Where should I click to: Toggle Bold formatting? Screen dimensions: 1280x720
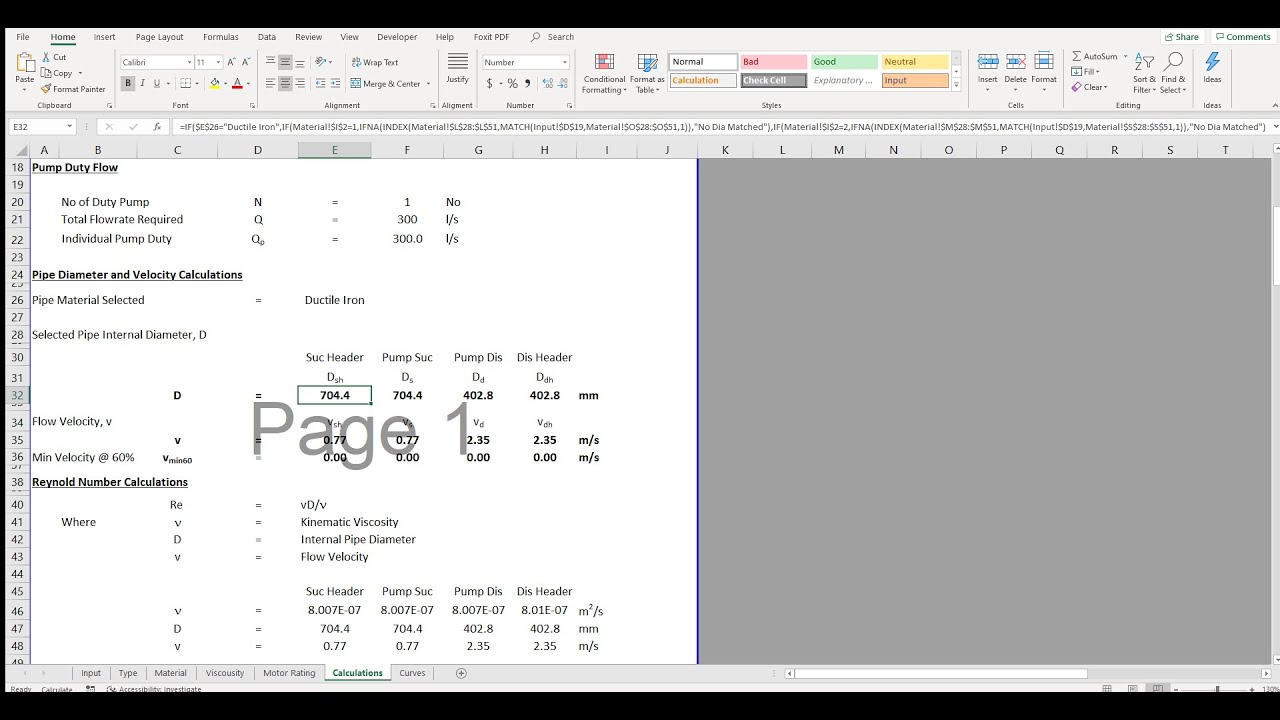(128, 84)
